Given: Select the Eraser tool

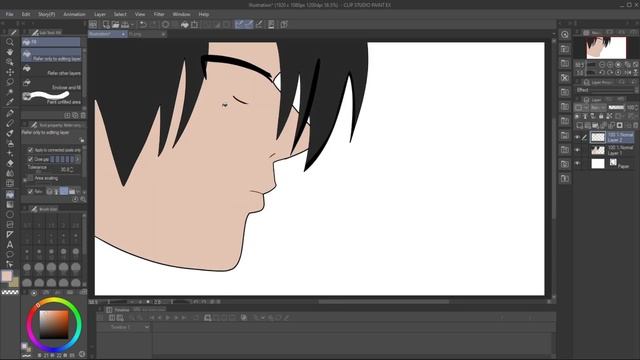Looking at the screenshot, I should coord(10,163).
